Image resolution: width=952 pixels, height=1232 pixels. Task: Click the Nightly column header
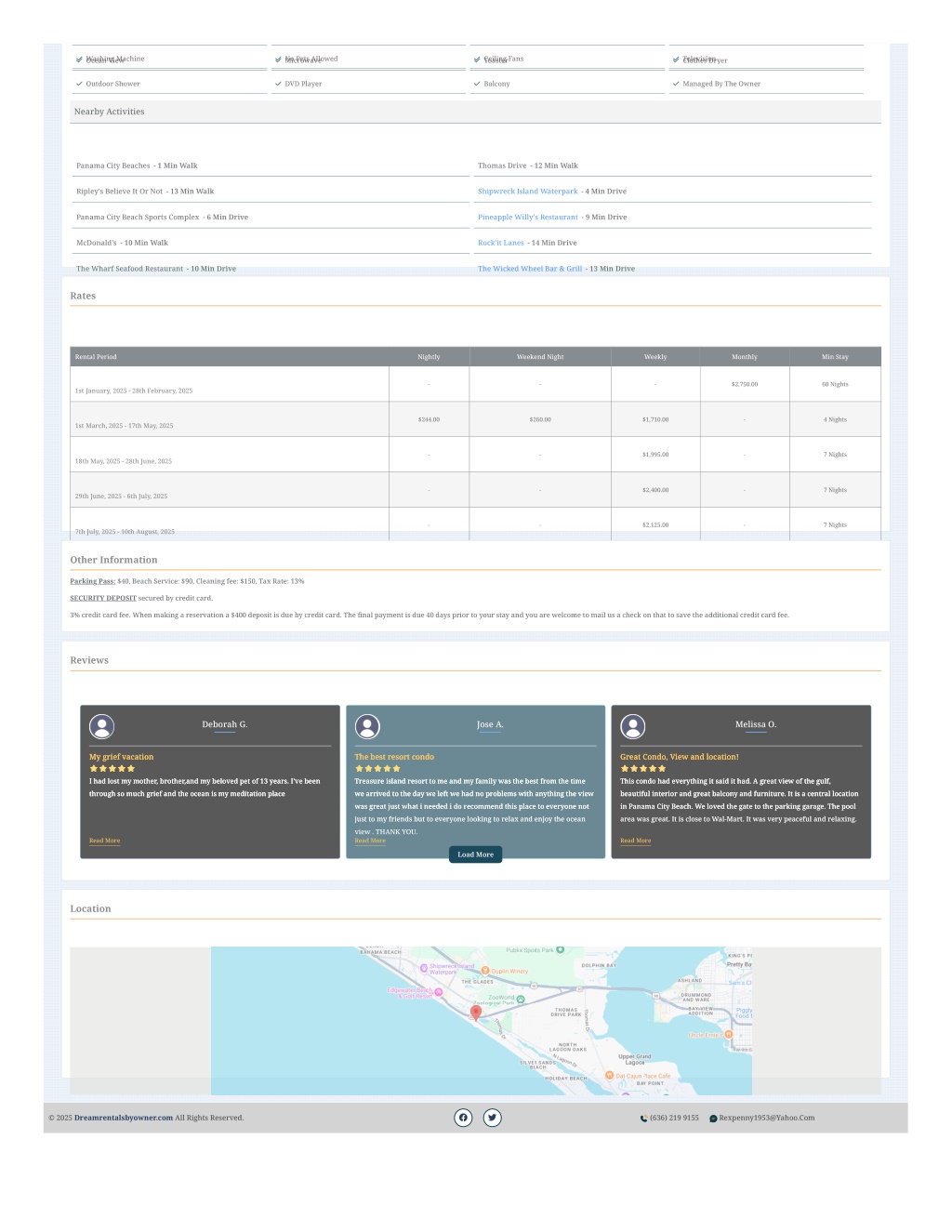click(x=430, y=357)
